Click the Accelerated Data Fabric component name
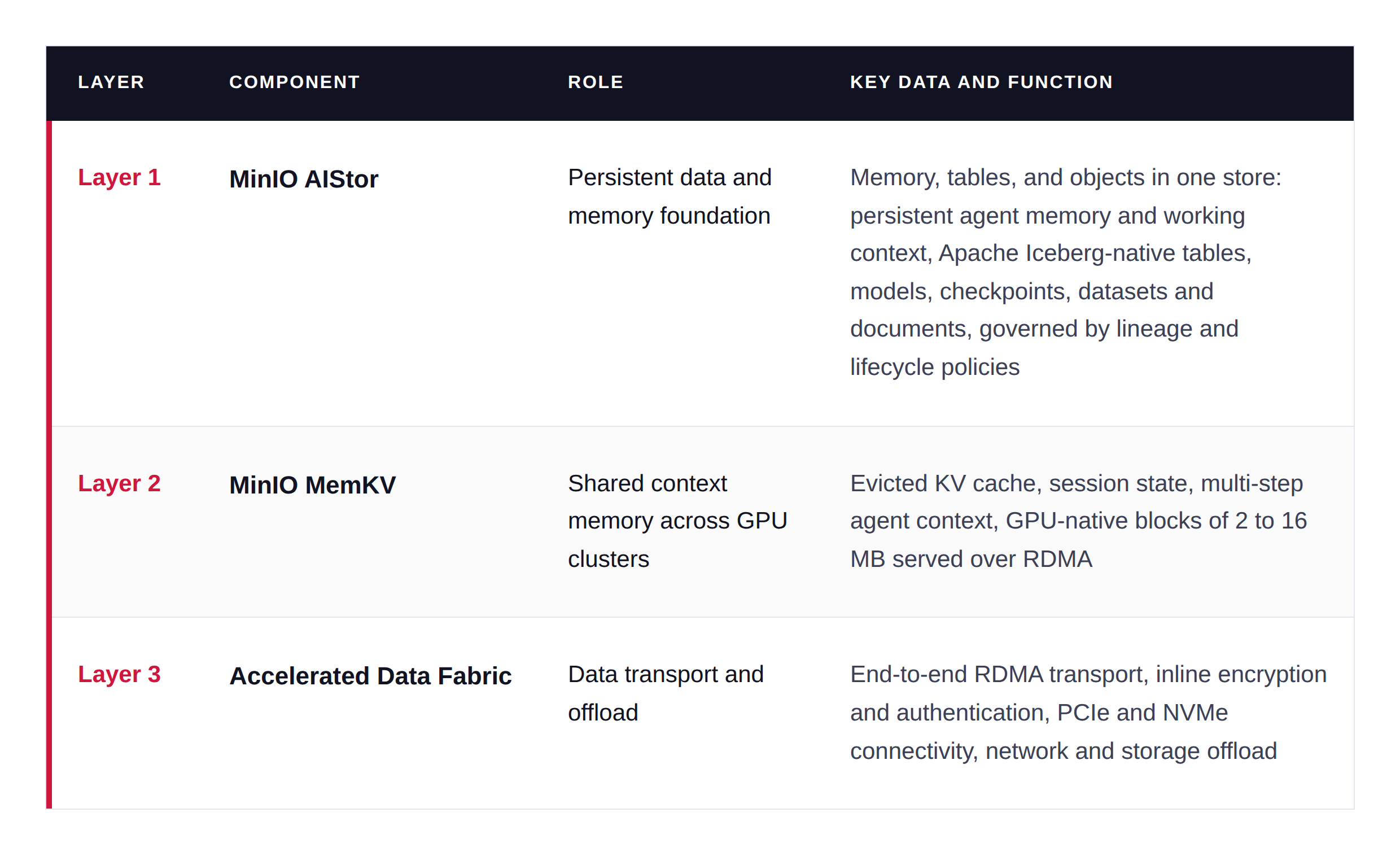The width and height of the screenshot is (1400, 856). (x=370, y=676)
